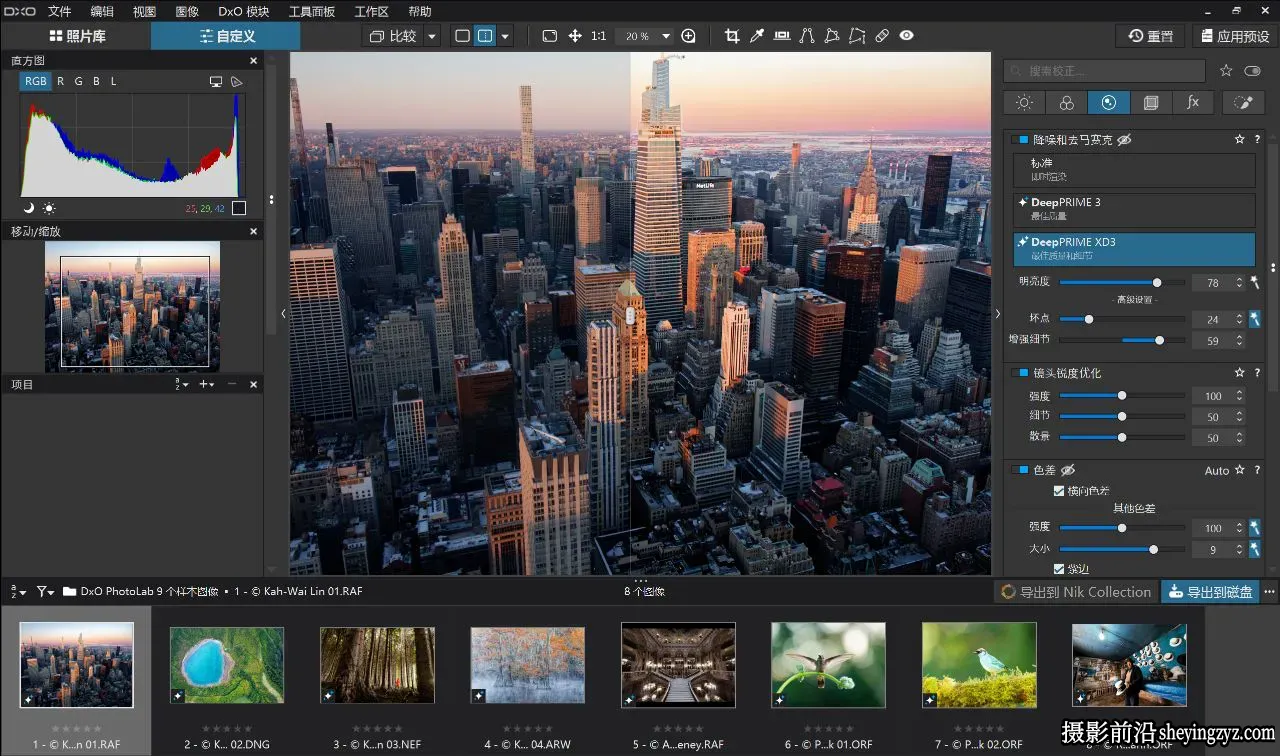
Task: Adjust the lens sharpness 强度 slider
Action: pos(1121,396)
